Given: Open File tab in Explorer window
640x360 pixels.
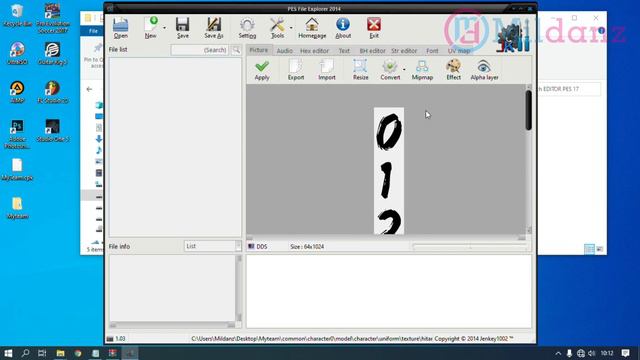Looking at the screenshot, I should (x=93, y=31).
